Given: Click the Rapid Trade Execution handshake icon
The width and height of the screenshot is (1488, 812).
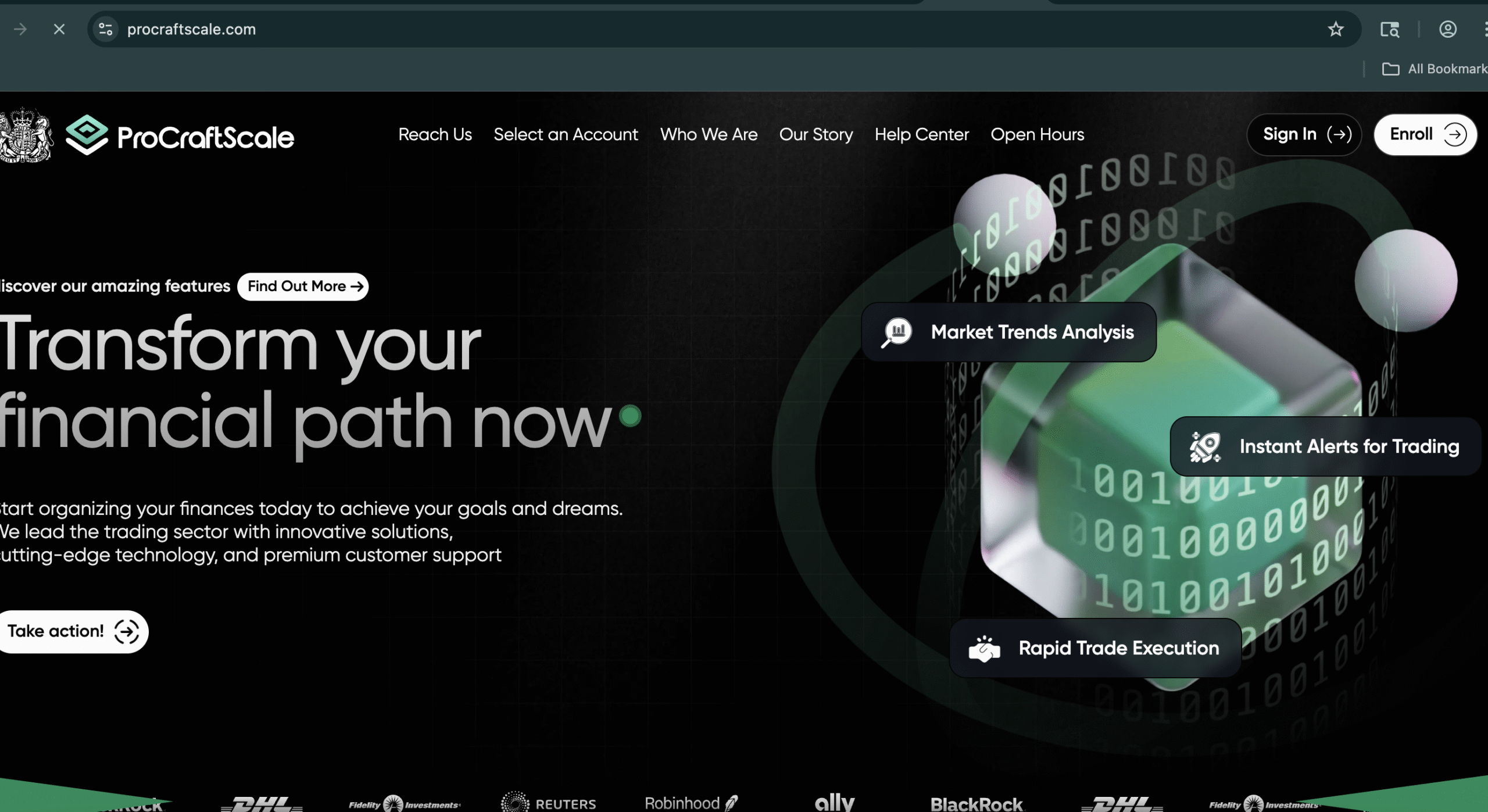Looking at the screenshot, I should click(x=984, y=649).
